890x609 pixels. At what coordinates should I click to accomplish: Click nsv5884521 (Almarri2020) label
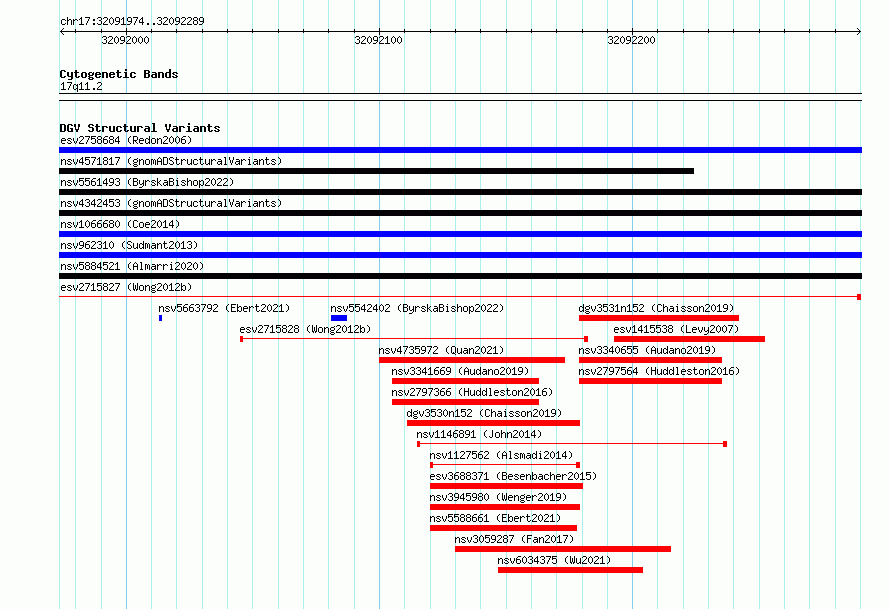pos(132,266)
